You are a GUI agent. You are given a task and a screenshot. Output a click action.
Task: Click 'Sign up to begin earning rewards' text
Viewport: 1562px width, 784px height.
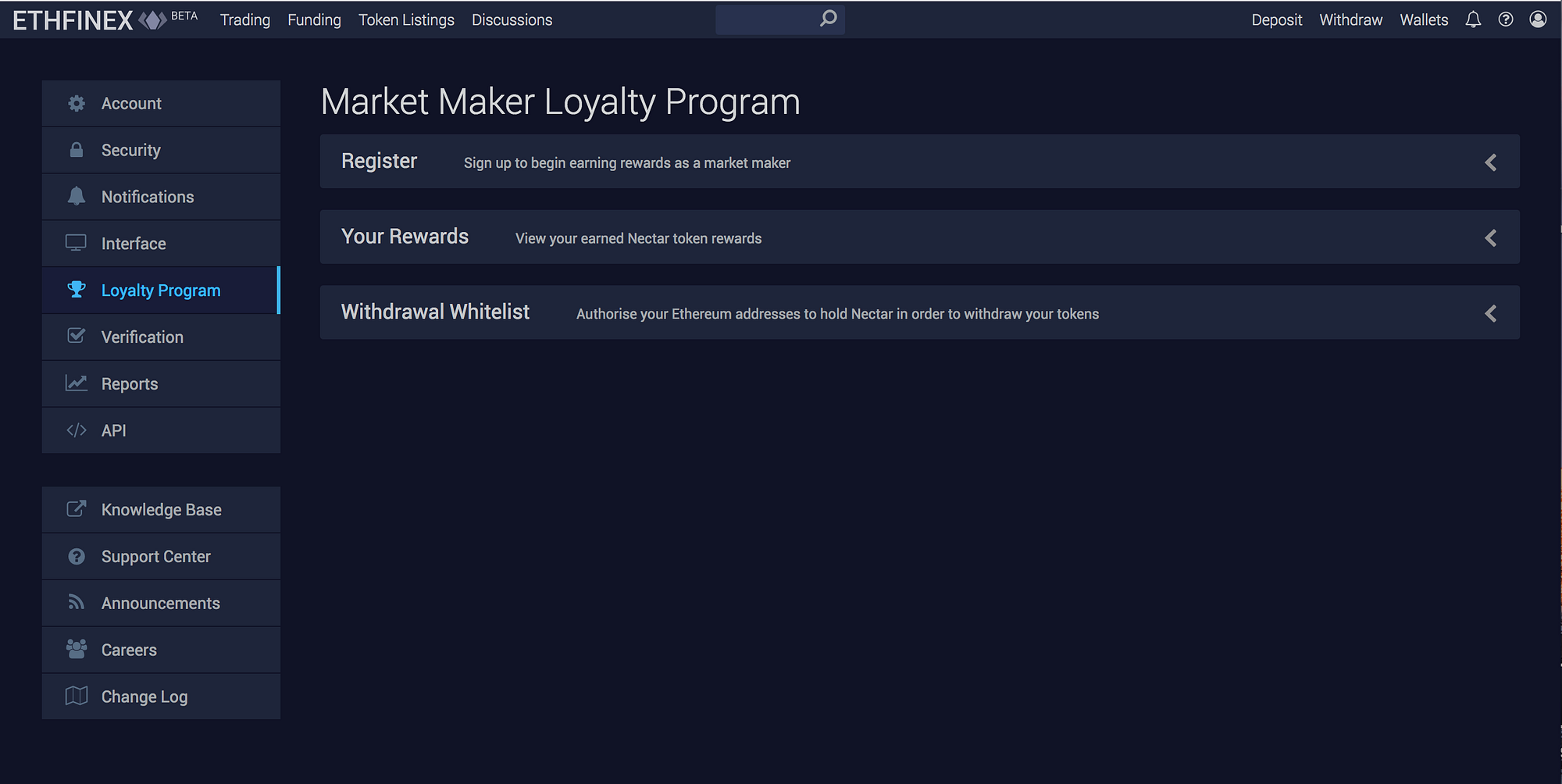[627, 162]
